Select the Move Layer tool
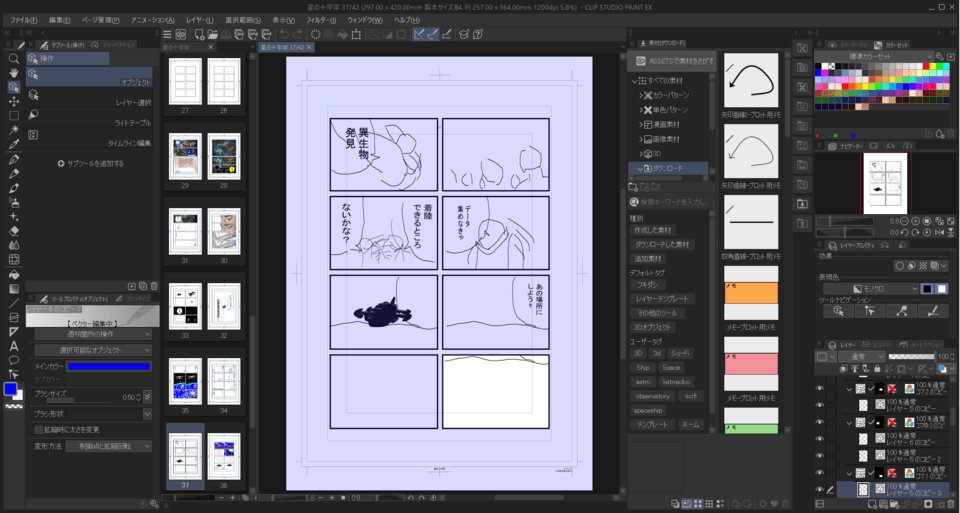960x513 pixels. (13, 102)
